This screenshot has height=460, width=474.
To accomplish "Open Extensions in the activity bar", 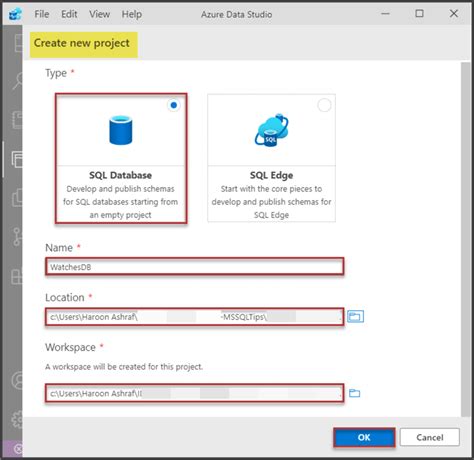I will tap(17, 276).
